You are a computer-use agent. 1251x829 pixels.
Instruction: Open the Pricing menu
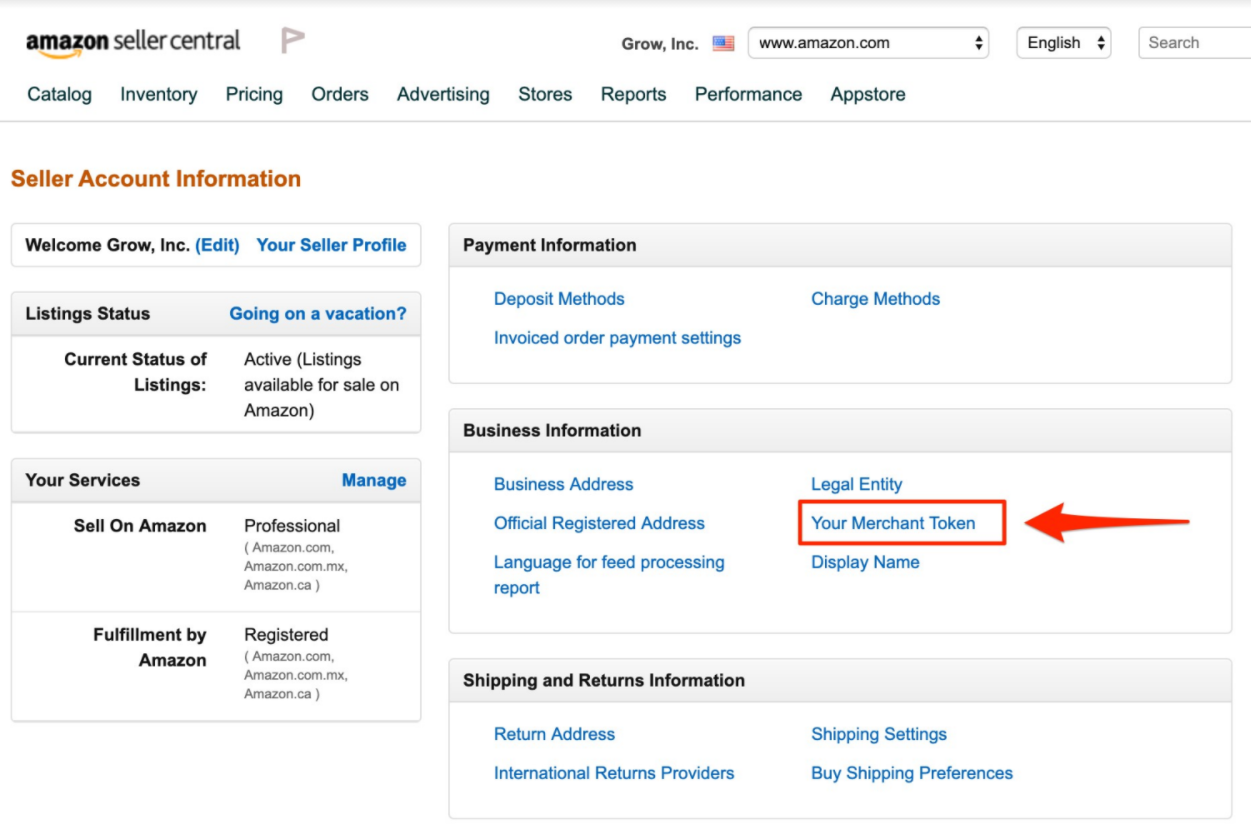[x=254, y=94]
